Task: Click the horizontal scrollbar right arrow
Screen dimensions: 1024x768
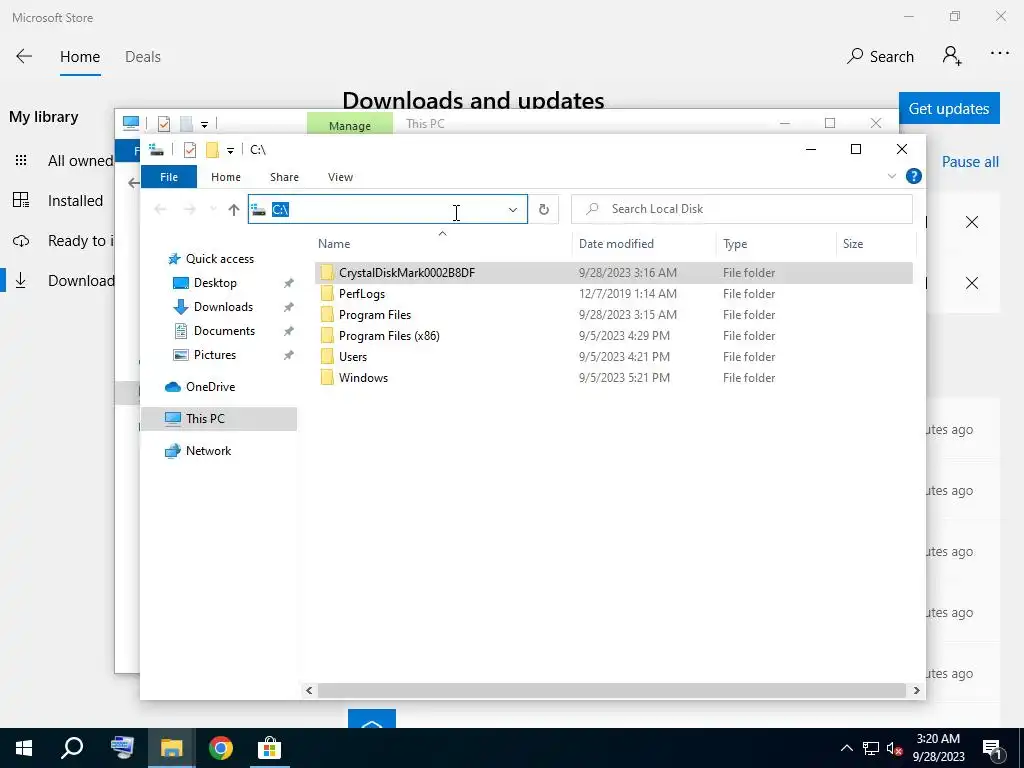Action: tap(916, 690)
